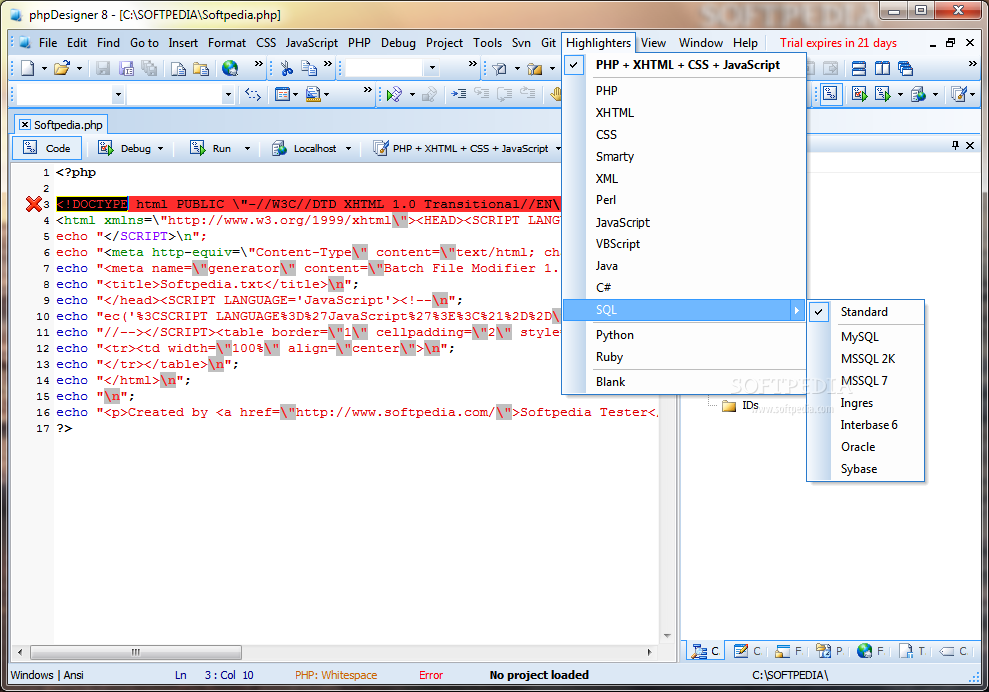Select the checked Standard SQL highlighter
The image size is (989, 692).
(x=865, y=312)
